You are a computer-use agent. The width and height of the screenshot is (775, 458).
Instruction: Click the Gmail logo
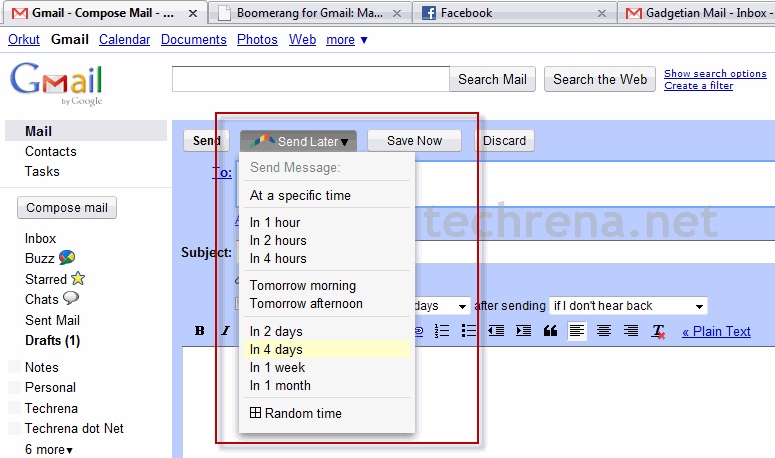click(56, 83)
